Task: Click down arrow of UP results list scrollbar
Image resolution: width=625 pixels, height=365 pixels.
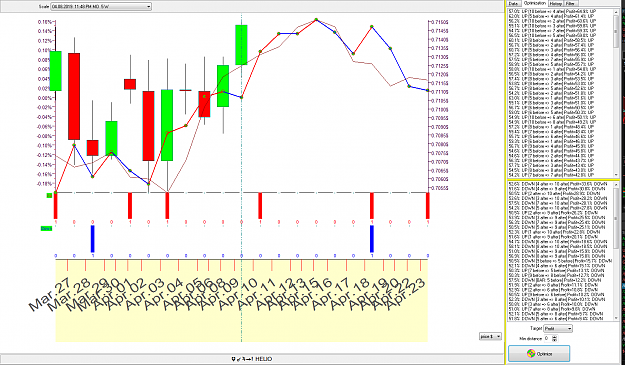Action: [x=617, y=175]
